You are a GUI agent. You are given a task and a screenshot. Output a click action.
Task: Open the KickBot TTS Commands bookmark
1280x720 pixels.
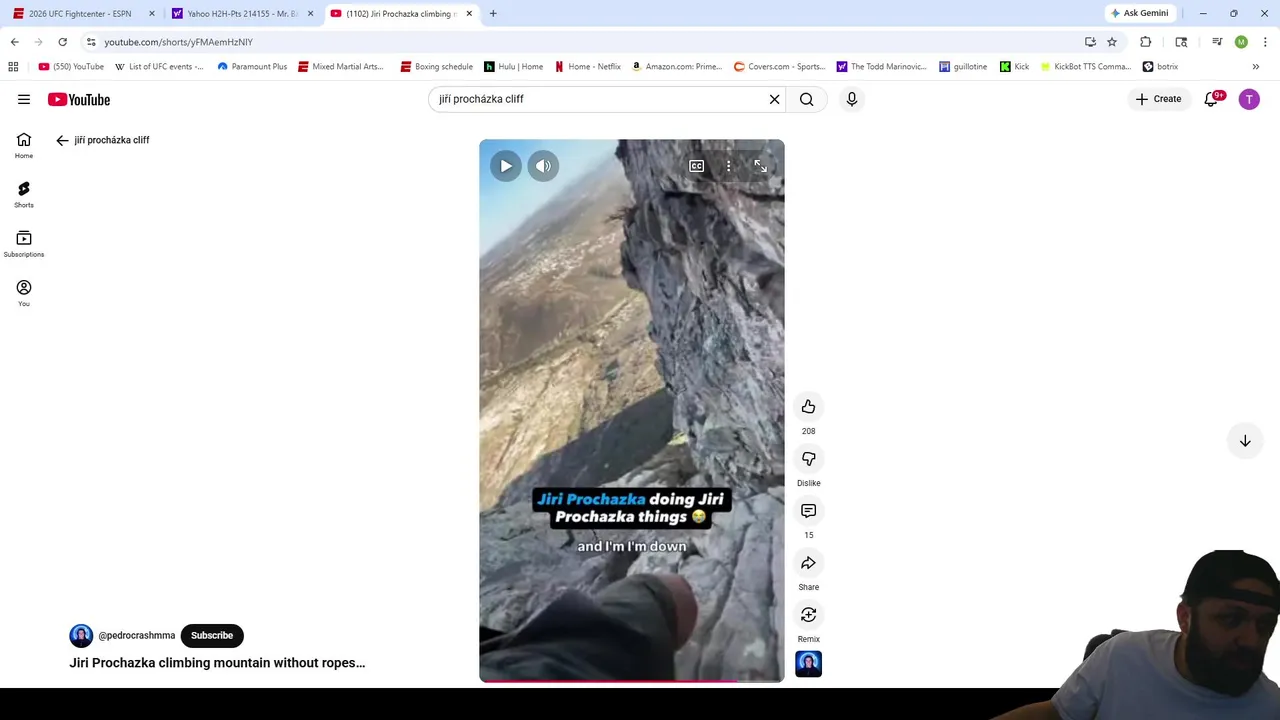(x=1086, y=67)
